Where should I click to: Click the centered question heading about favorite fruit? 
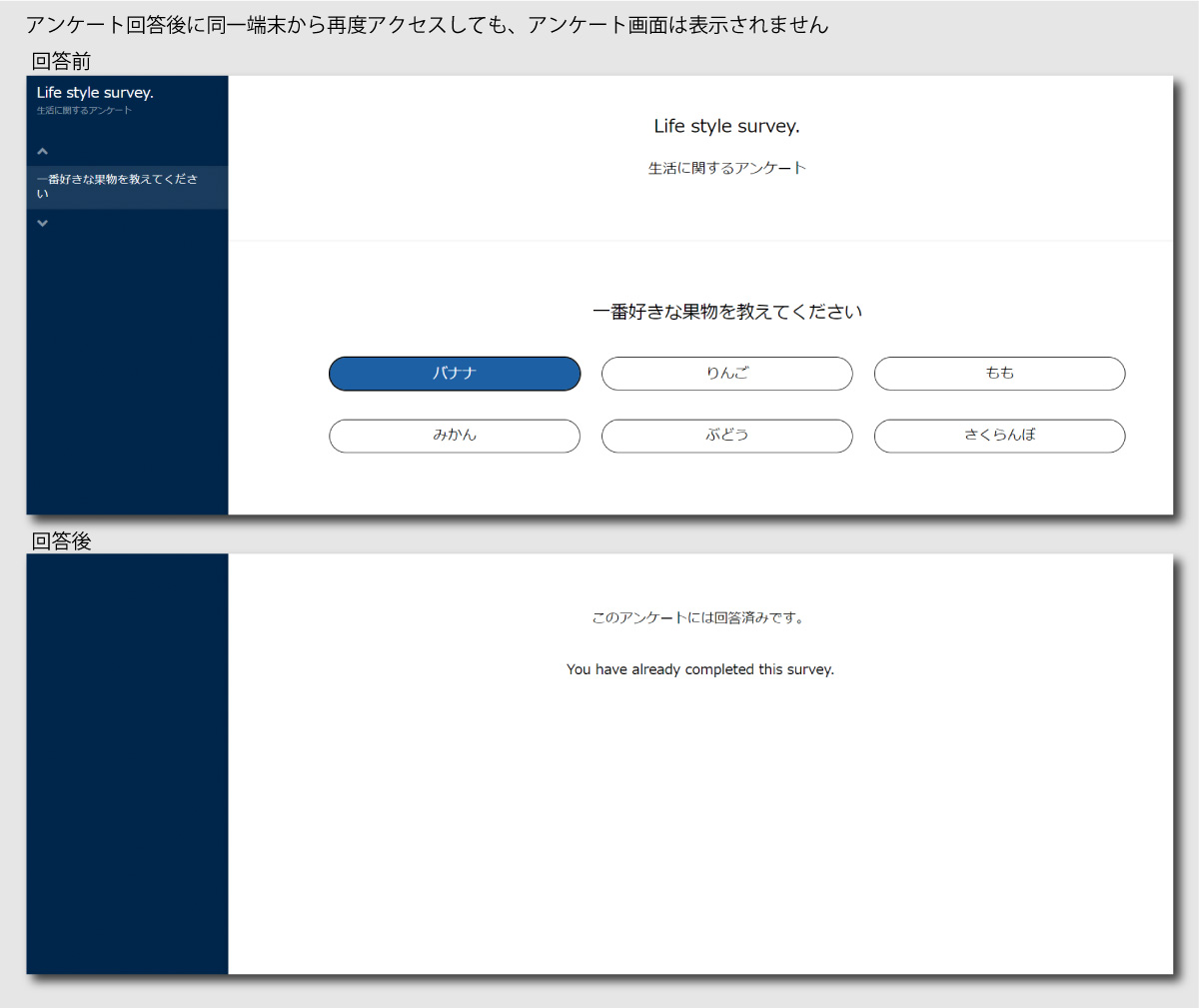[726, 312]
